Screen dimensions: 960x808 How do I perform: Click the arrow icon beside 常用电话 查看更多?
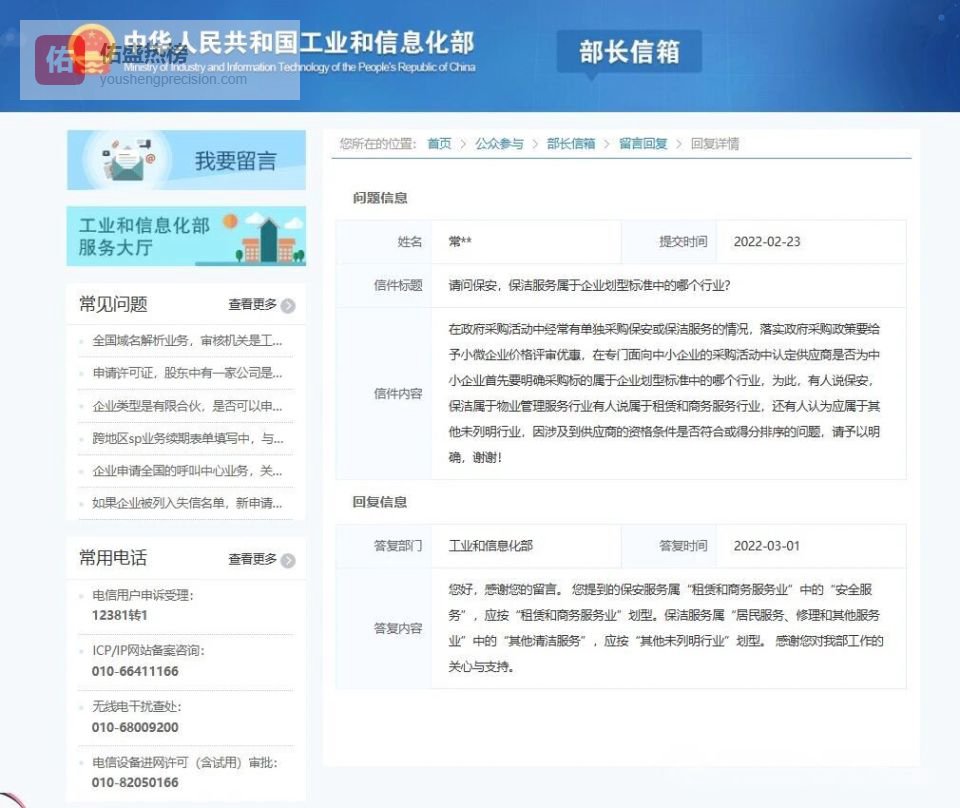click(x=289, y=561)
